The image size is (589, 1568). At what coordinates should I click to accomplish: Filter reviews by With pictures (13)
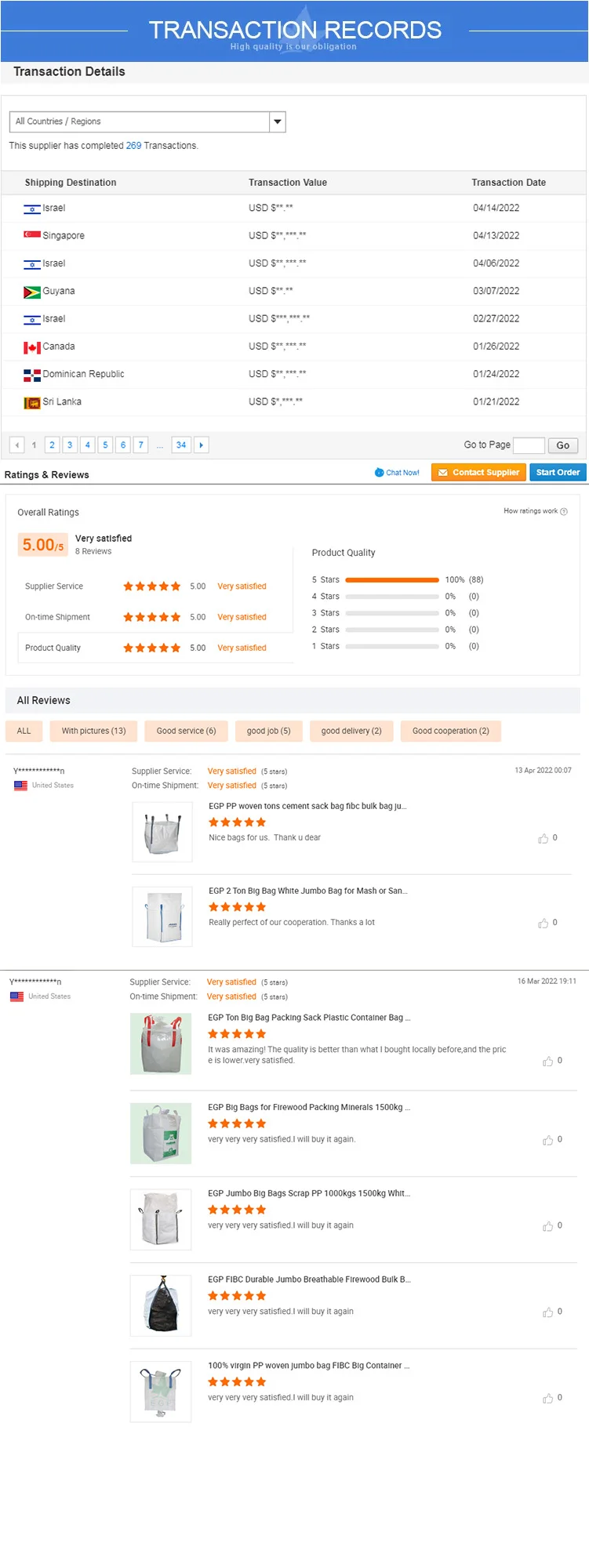click(x=93, y=731)
